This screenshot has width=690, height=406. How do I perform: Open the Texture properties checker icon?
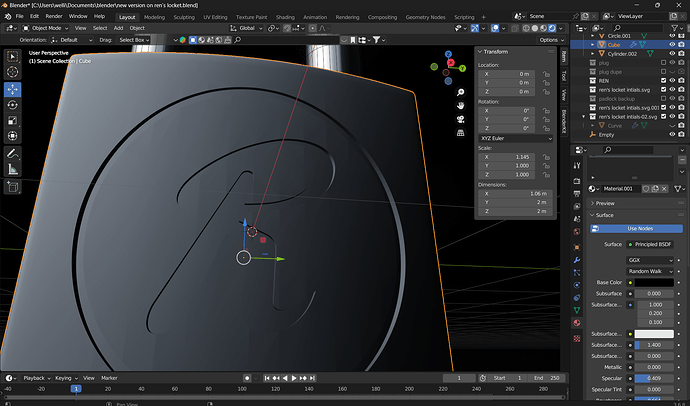click(x=577, y=338)
